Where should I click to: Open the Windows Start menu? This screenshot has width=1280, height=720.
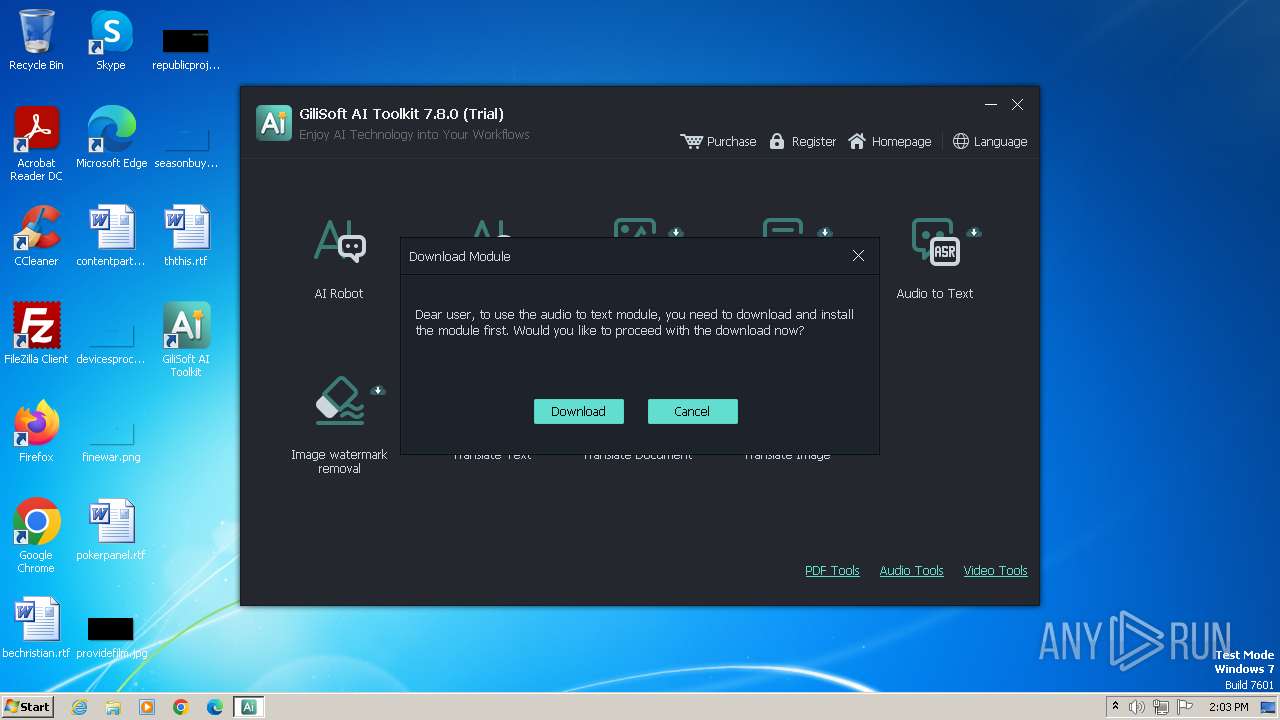pos(27,706)
